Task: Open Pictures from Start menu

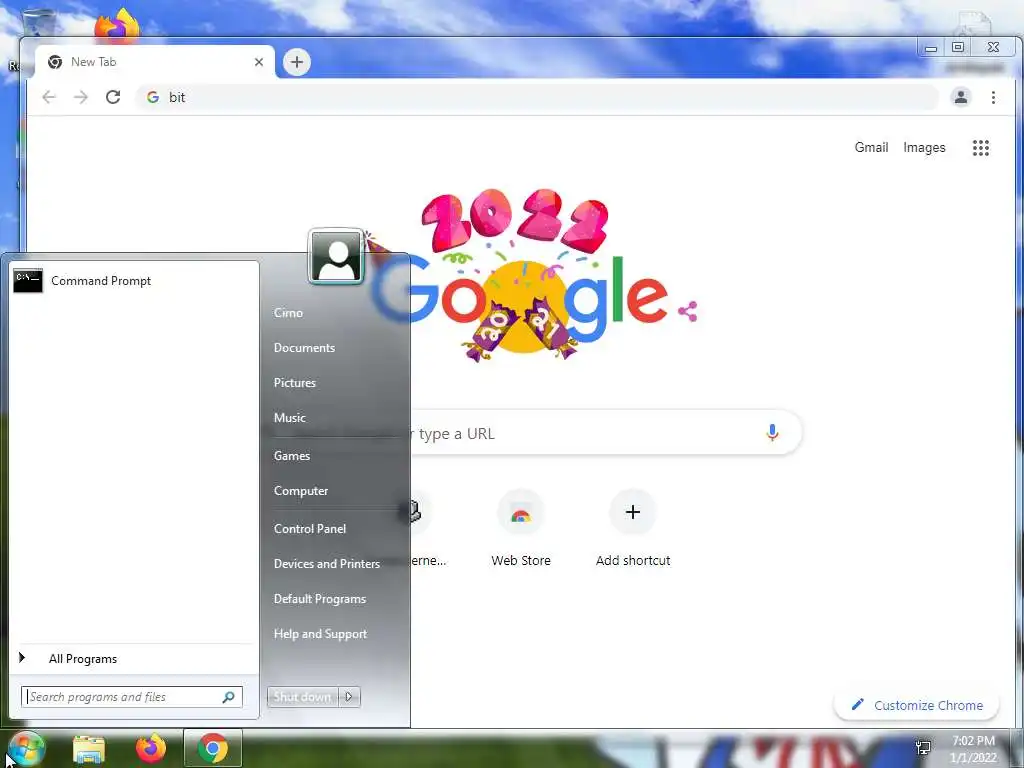Action: tap(295, 383)
